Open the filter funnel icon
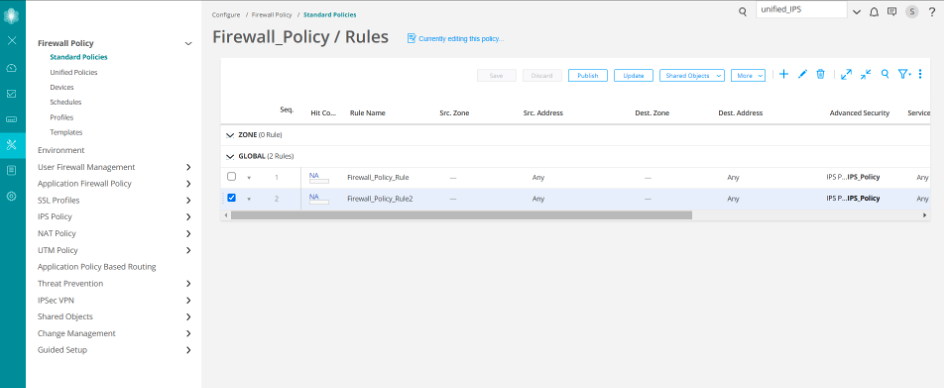Viewport: 944px width, 388px height. click(904, 74)
